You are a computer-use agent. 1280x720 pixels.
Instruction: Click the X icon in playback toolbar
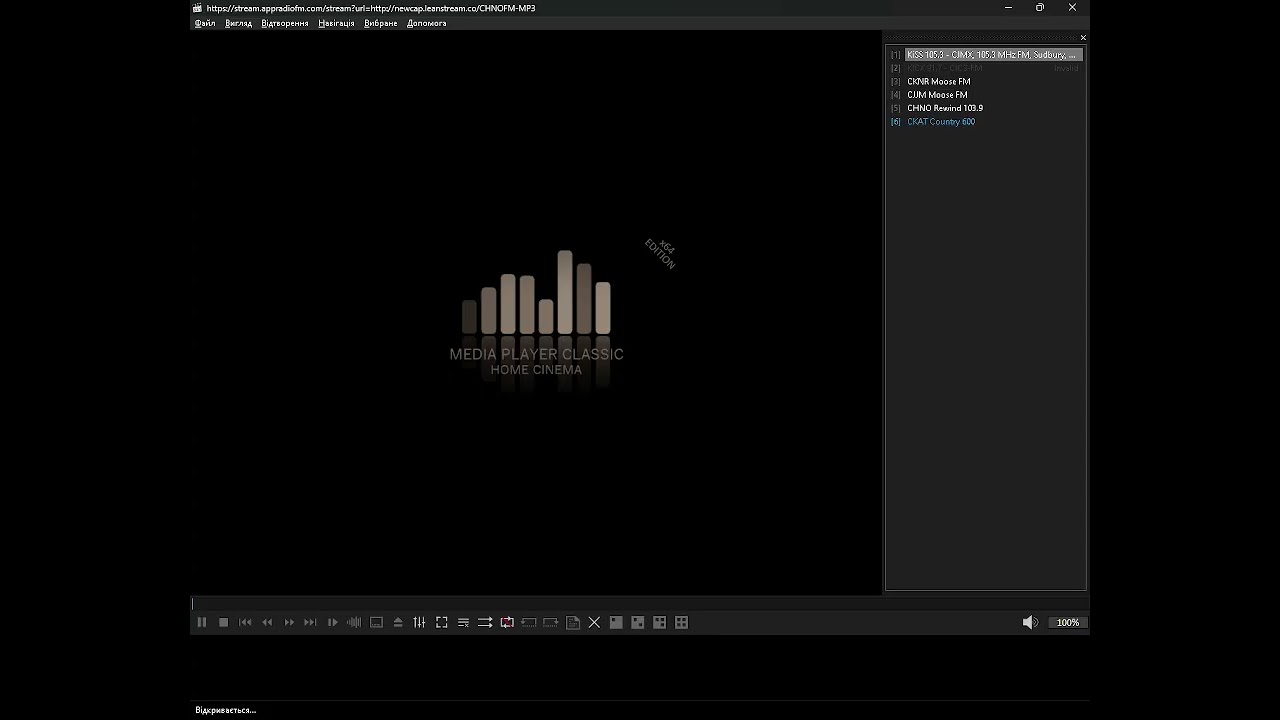point(594,622)
